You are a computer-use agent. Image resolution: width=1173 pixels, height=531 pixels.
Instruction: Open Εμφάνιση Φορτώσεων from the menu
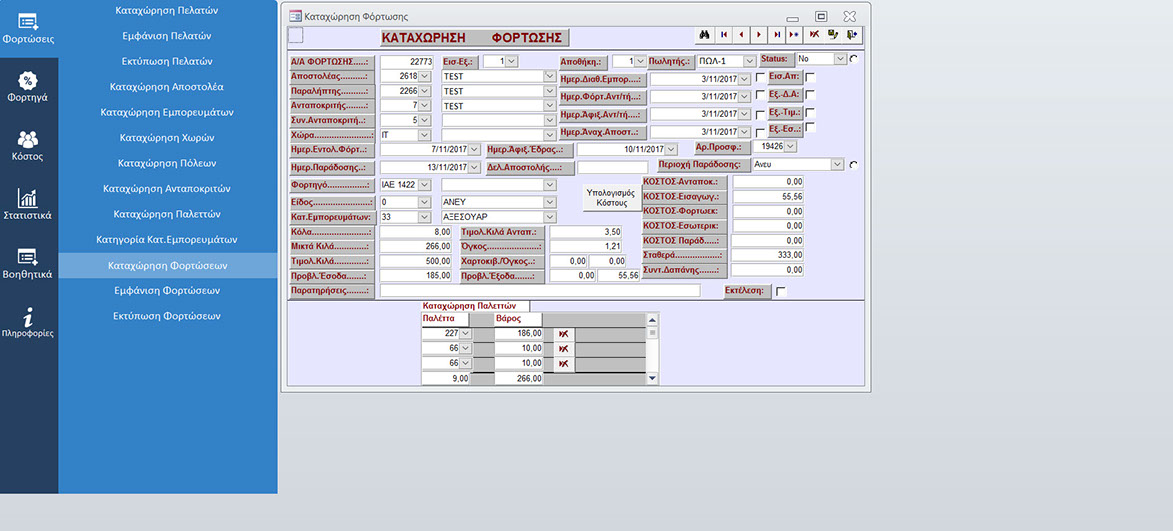[x=167, y=291]
